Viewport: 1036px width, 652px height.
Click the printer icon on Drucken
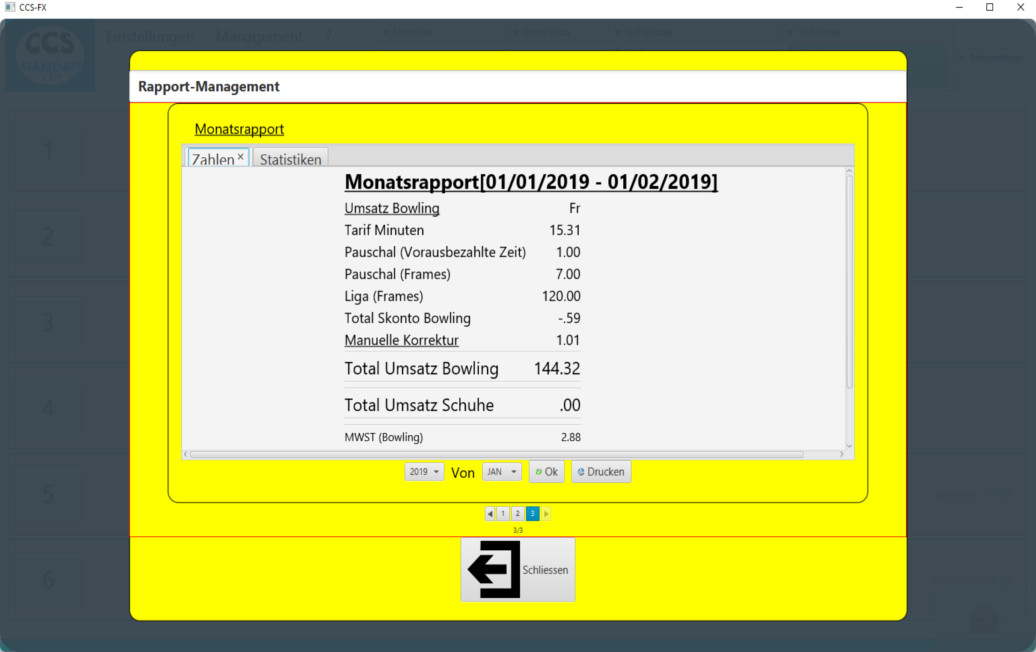(581, 472)
